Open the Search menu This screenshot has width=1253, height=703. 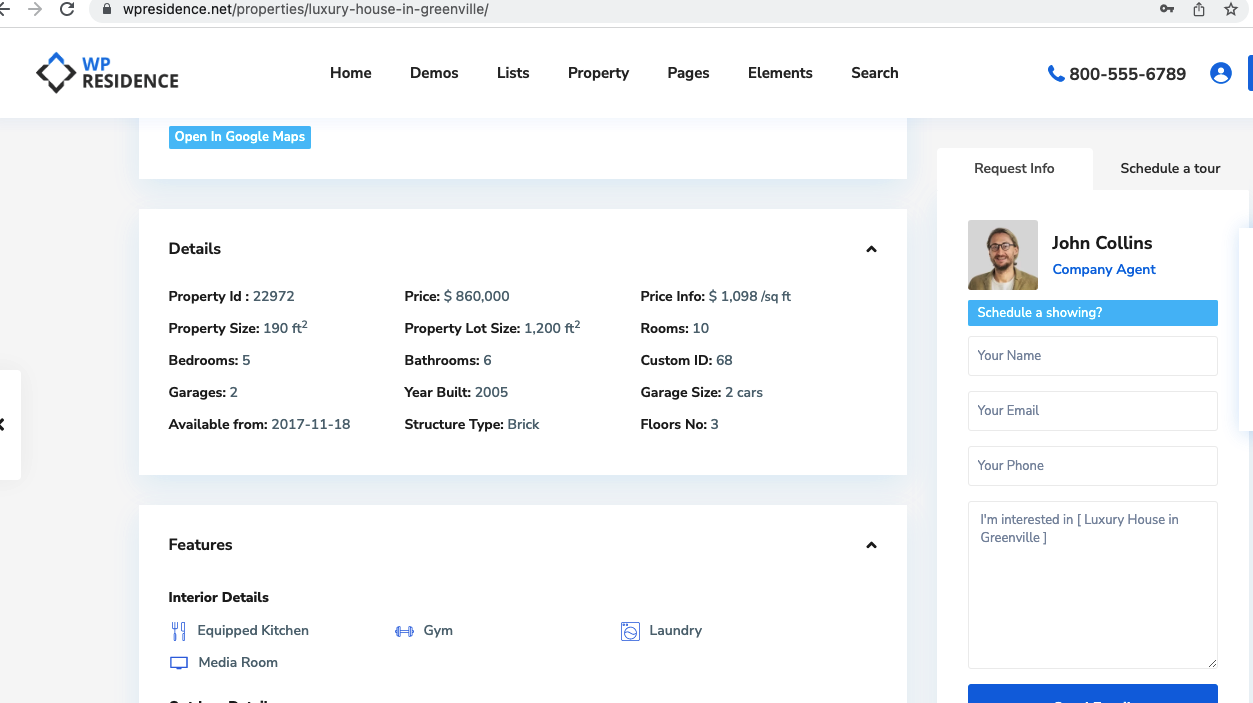click(x=875, y=73)
